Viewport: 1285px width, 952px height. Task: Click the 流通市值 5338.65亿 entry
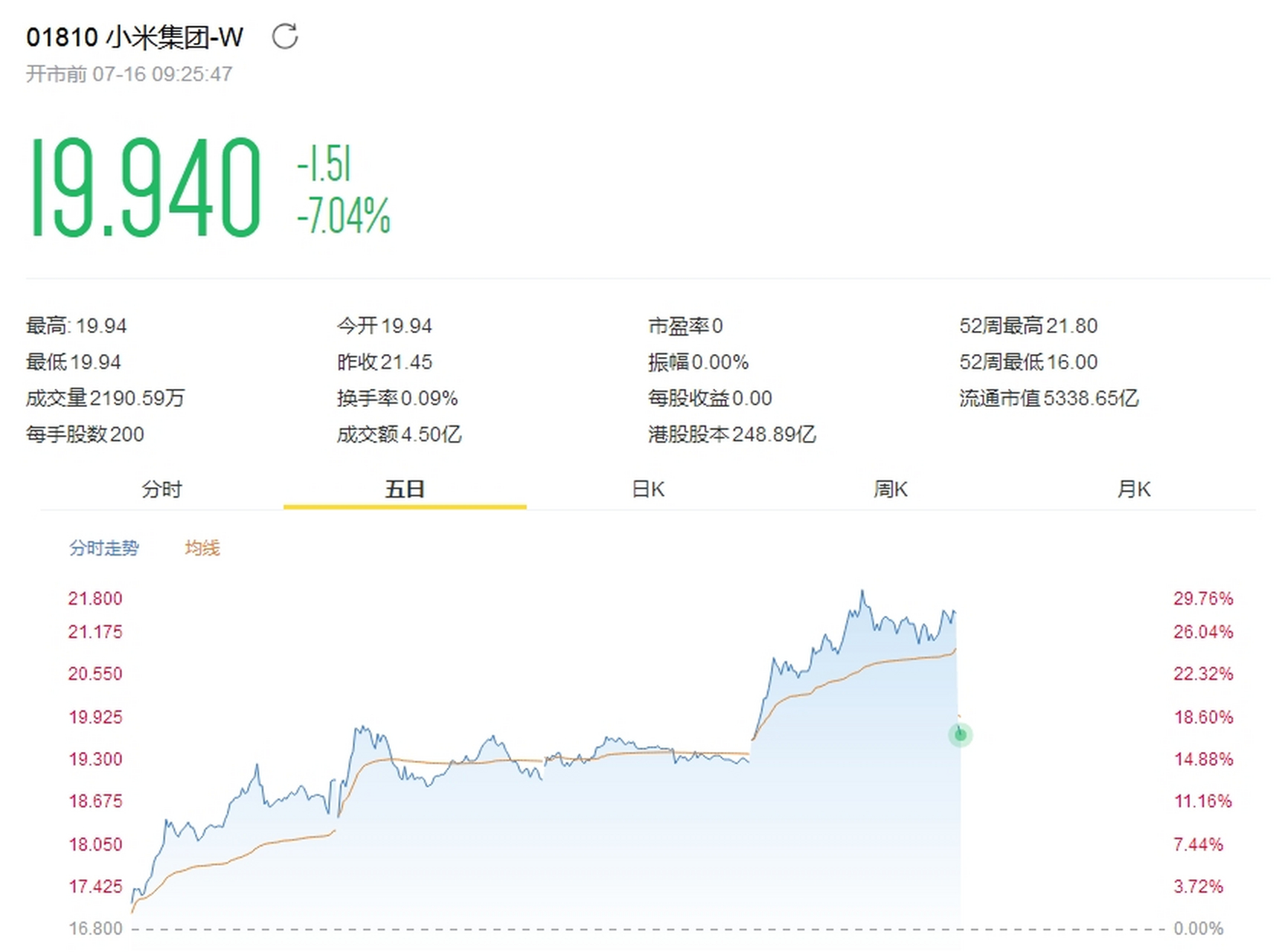pos(1049,398)
